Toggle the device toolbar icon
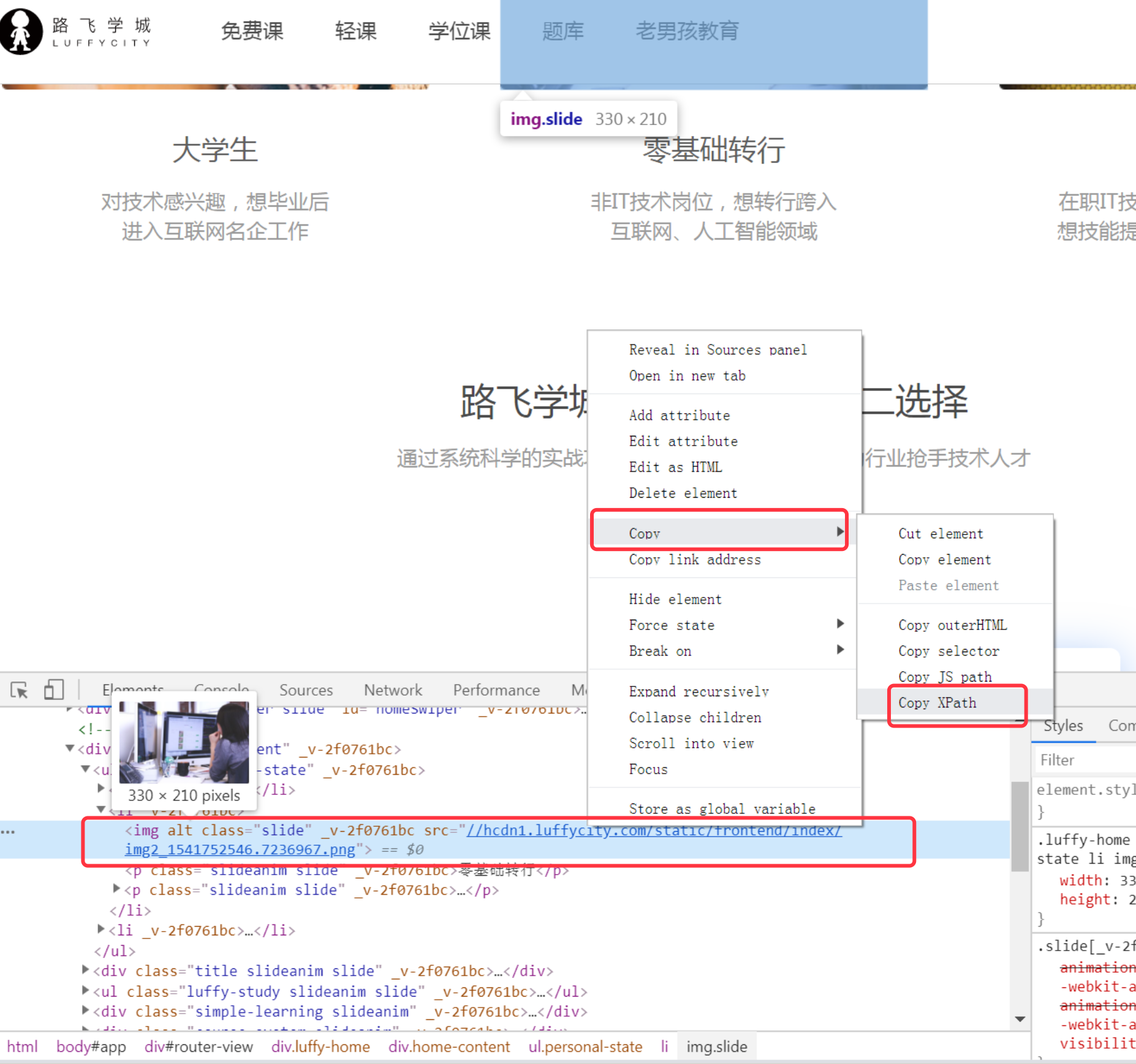Screen dimensions: 1136x1064 54,690
